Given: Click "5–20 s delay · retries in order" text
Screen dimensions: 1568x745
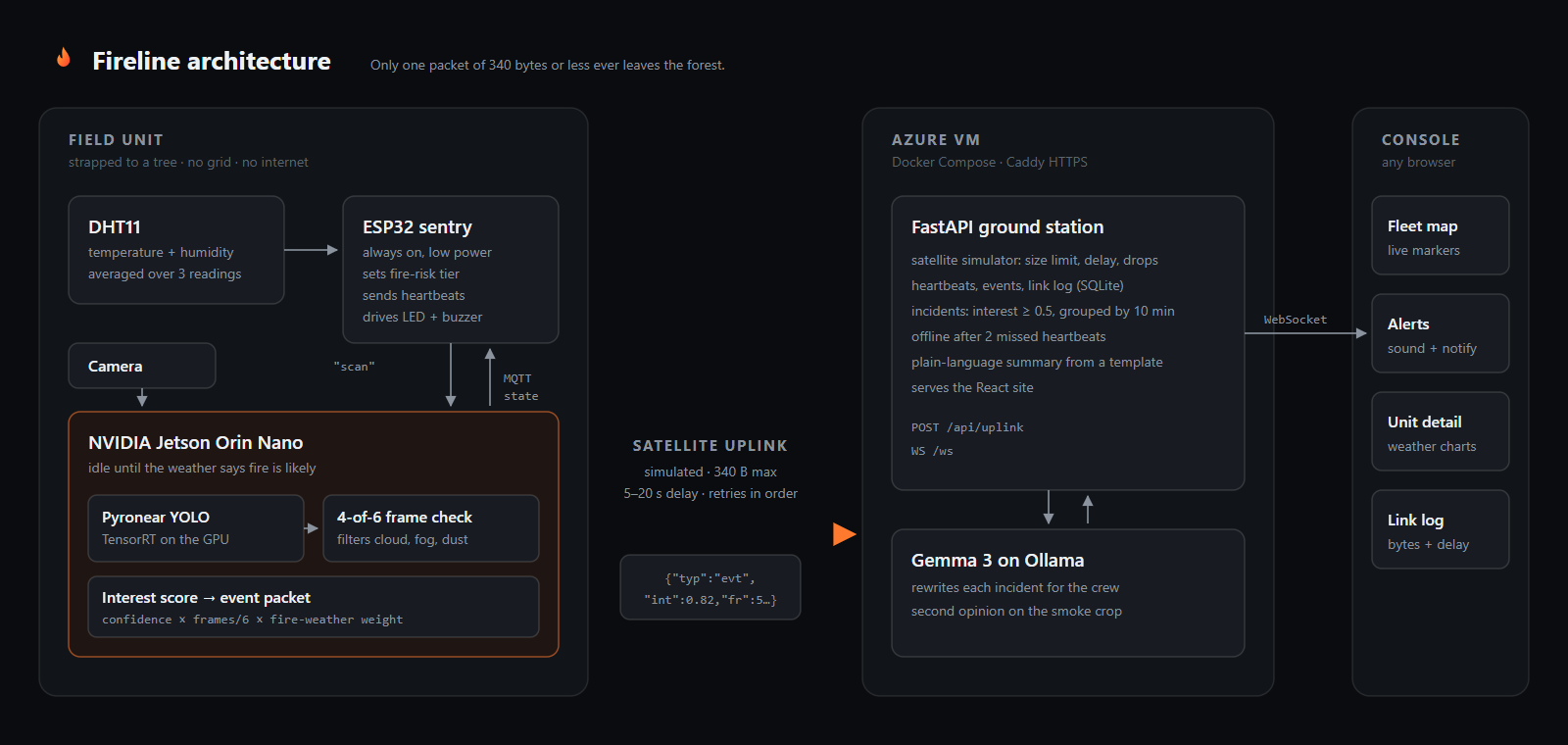Looking at the screenshot, I should pos(710,493).
